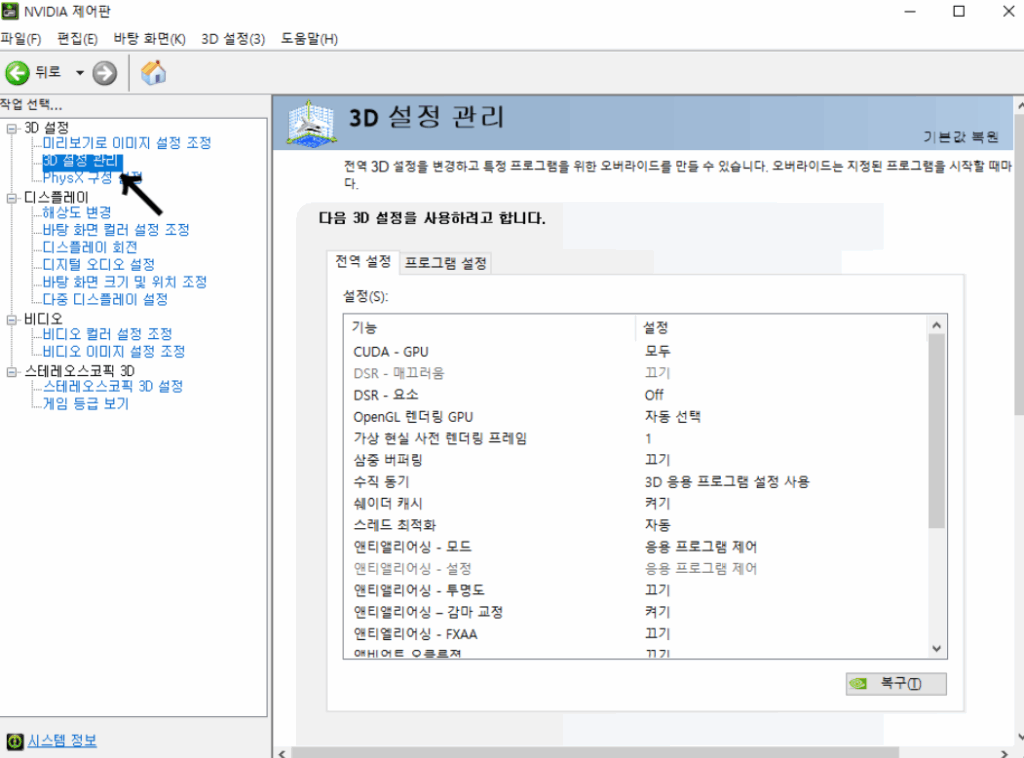The image size is (1024, 758).
Task: Switch to the 전역 설정 tab
Action: tap(363, 262)
